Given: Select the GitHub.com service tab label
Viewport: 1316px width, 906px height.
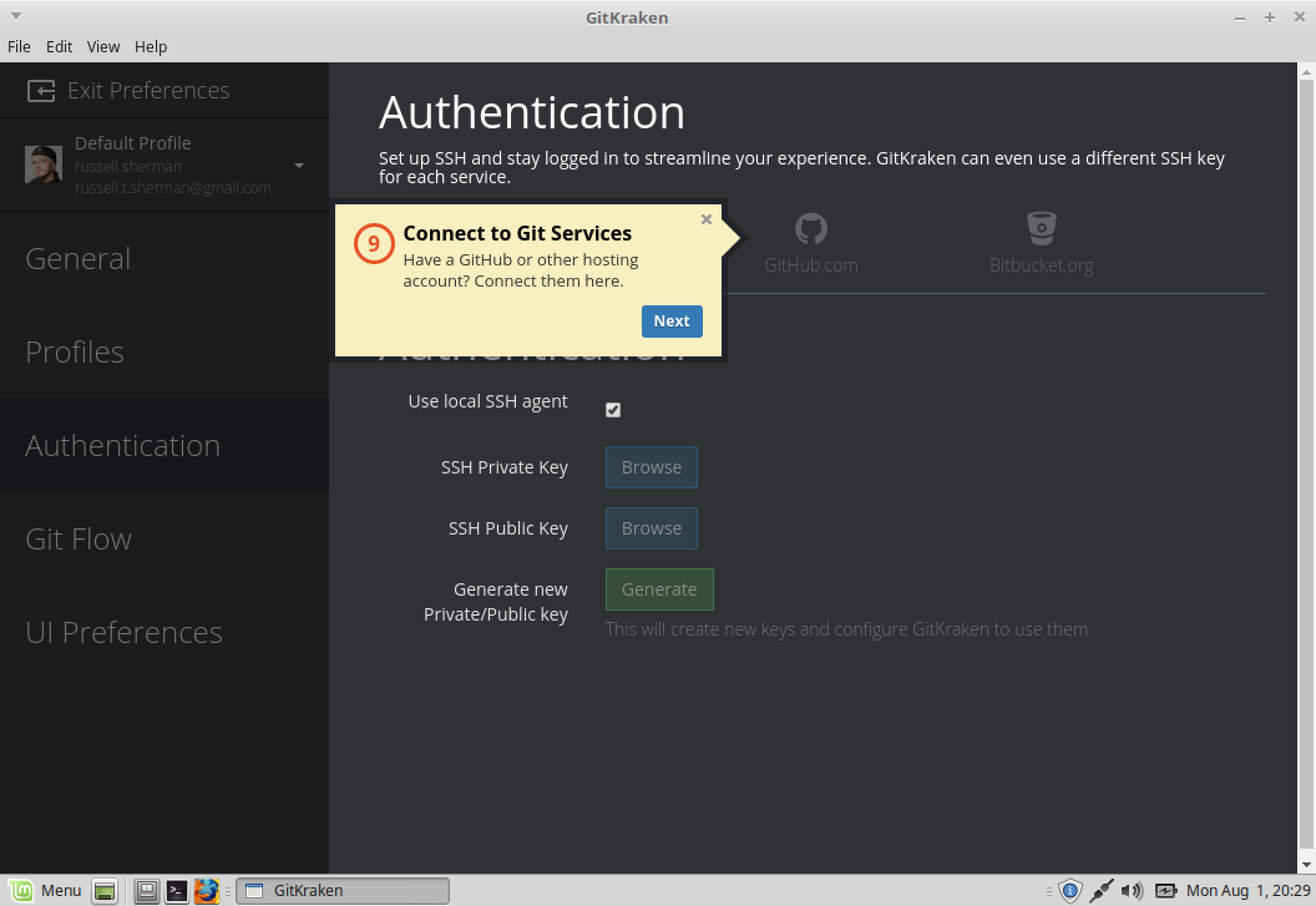Looking at the screenshot, I should coord(811,265).
